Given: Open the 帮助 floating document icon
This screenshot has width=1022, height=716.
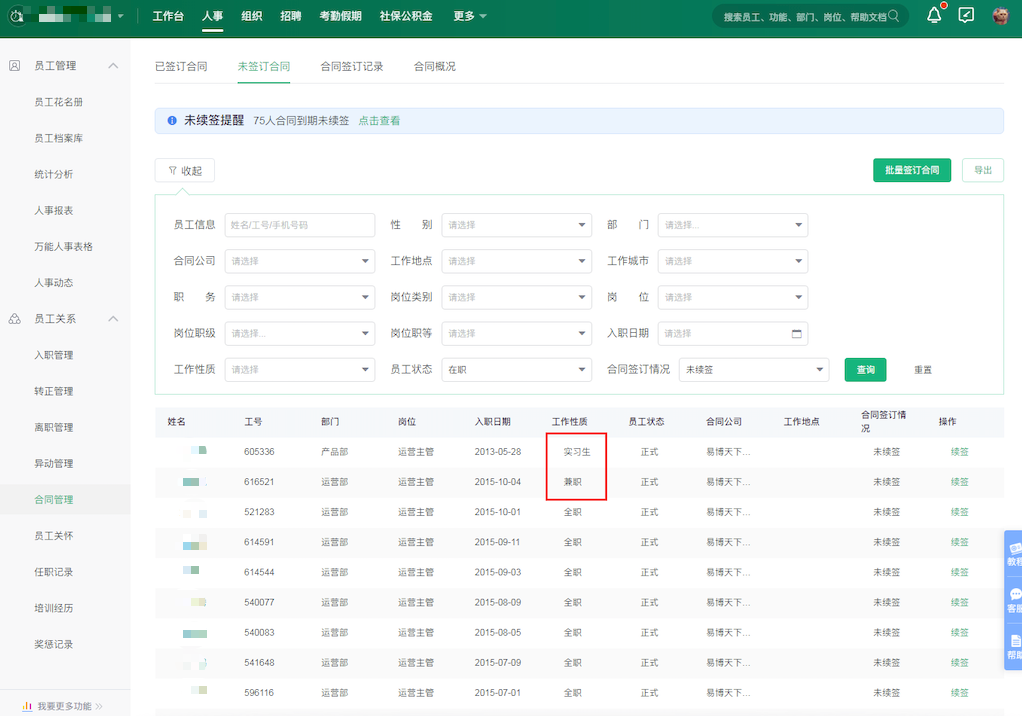Looking at the screenshot, I should pyautogui.click(x=1014, y=647).
